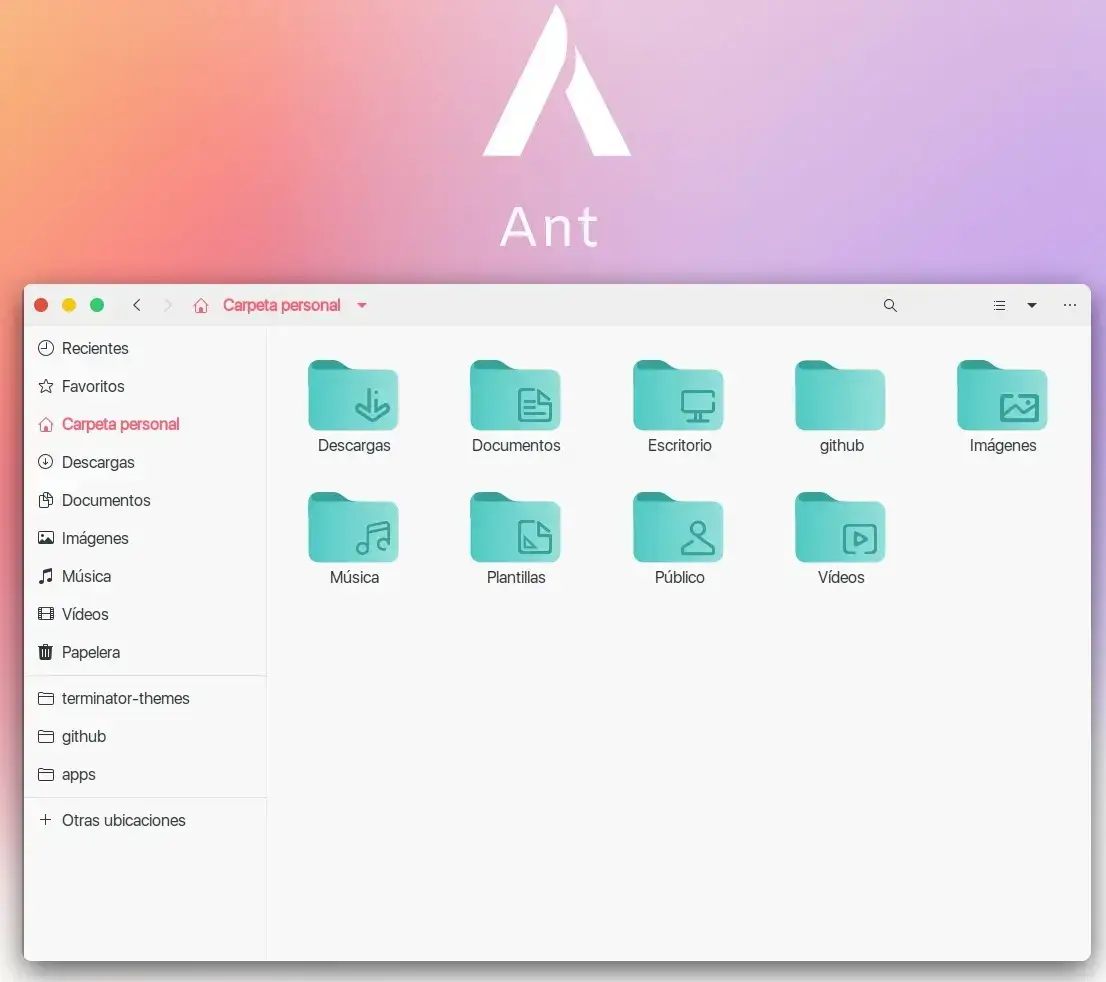
Task: Open the three-dot overflow menu
Action: coord(1070,306)
